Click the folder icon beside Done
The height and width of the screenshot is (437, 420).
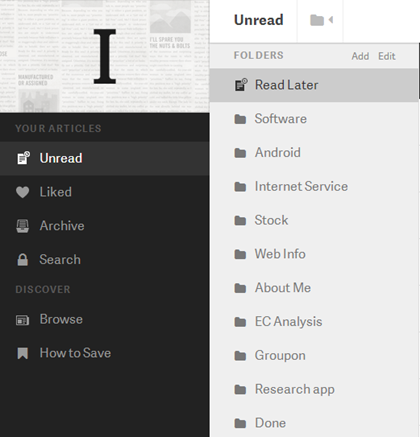click(240, 423)
